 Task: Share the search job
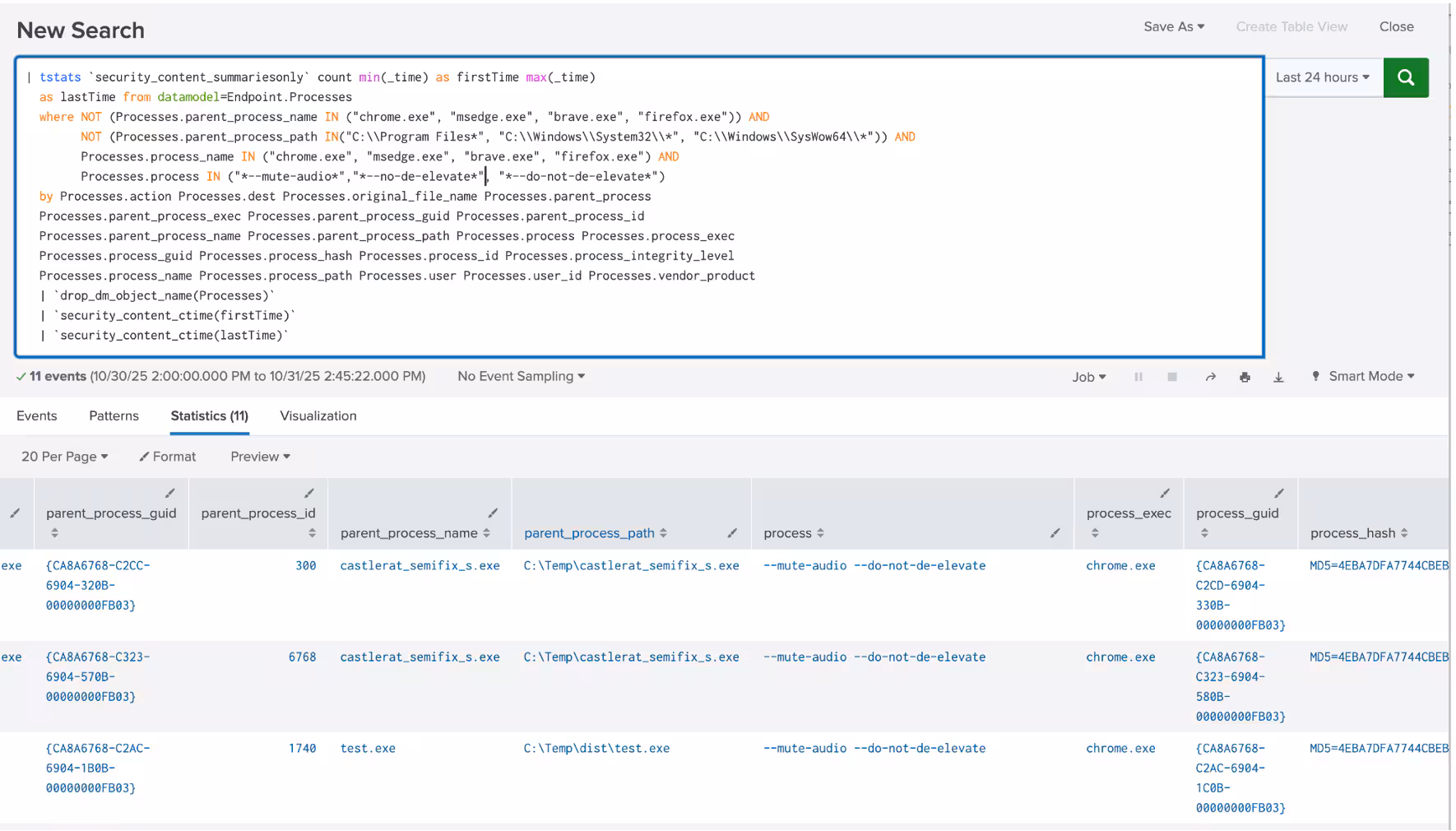1210,377
